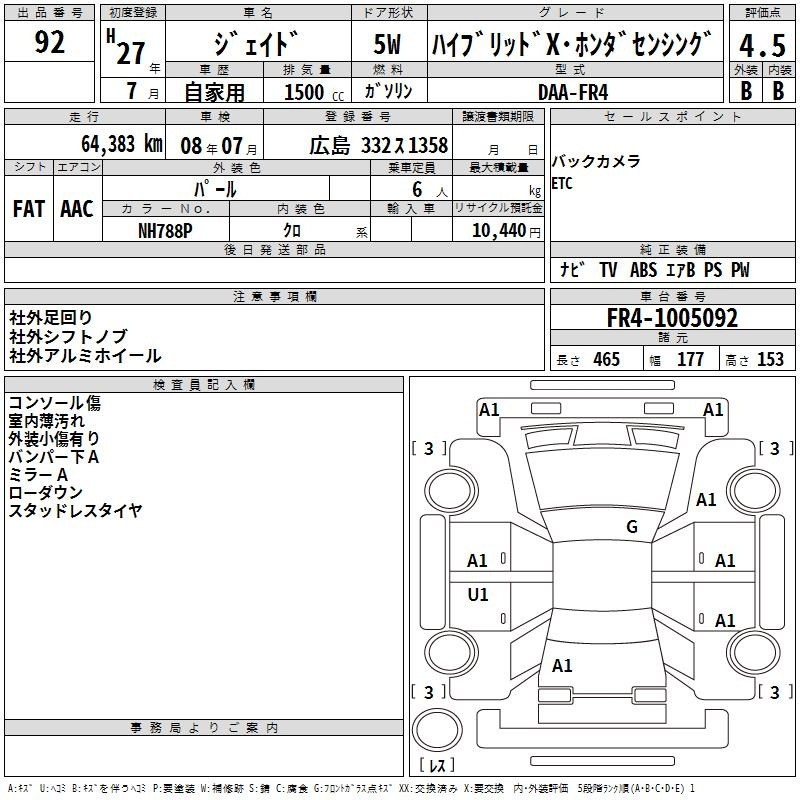Click the mileage value 64,383 km
Image resolution: width=800 pixels, height=800 pixels.
pyautogui.click(x=108, y=144)
